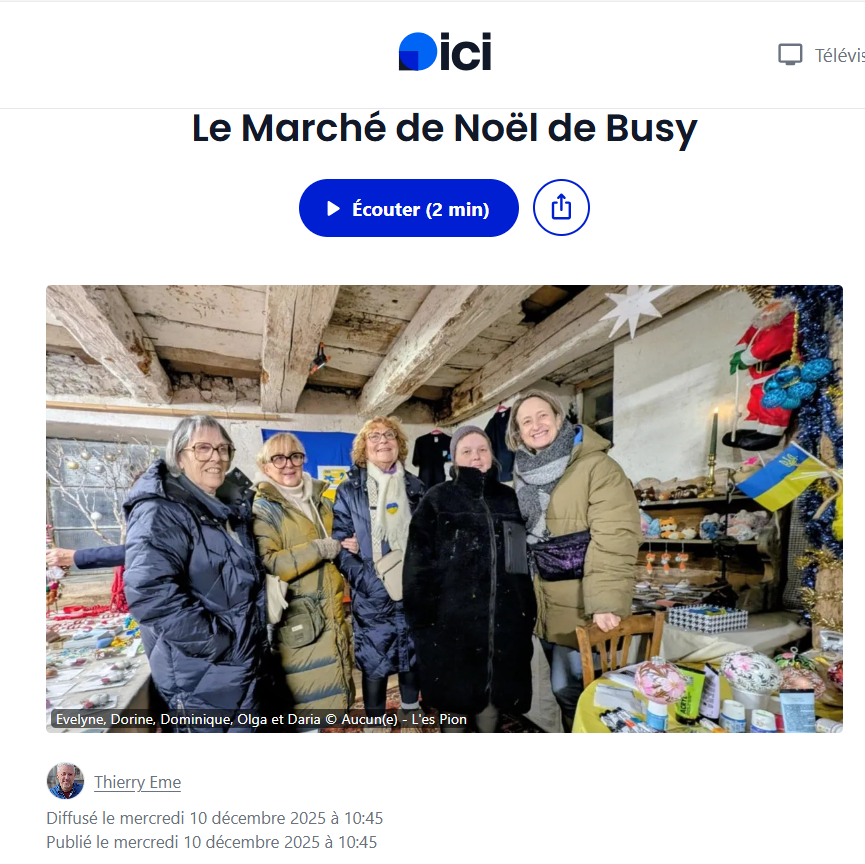Click Thierry Eme's round avatar photo

pos(65,781)
